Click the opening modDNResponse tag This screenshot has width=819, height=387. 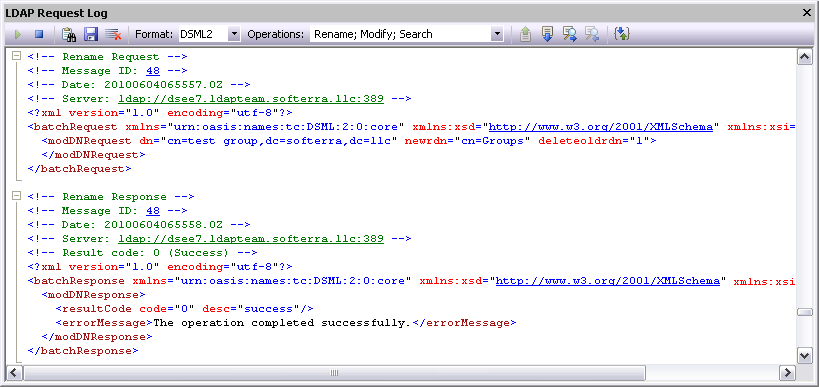coord(93,295)
